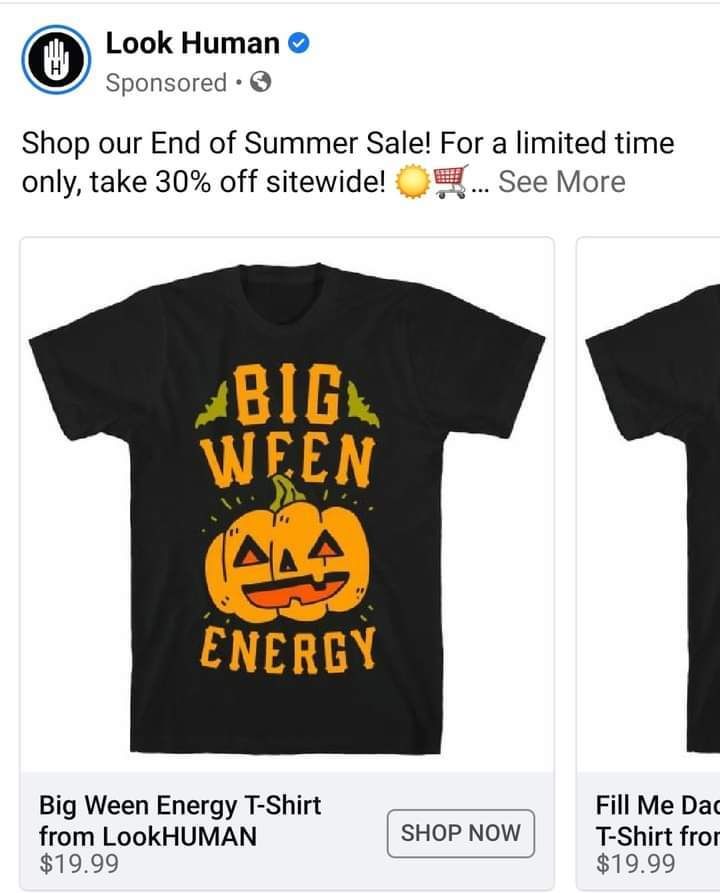Click the ENERGY text on the shirt
The width and height of the screenshot is (720, 893).
click(x=288, y=650)
